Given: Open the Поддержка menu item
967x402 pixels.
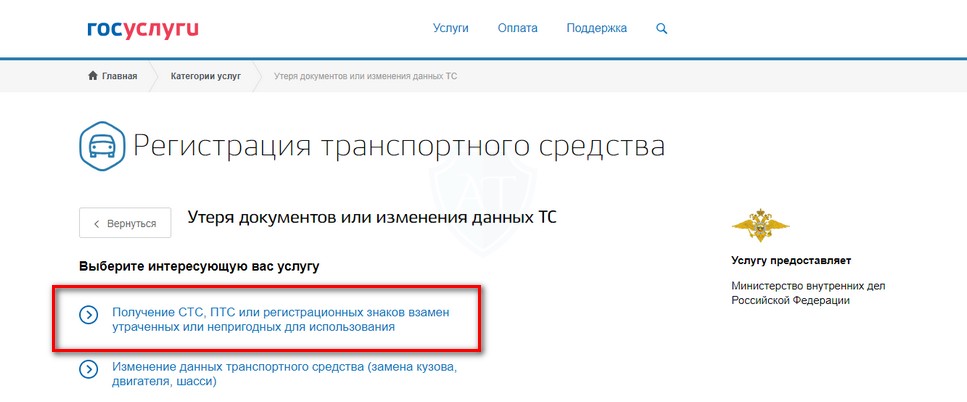Looking at the screenshot, I should 597,28.
